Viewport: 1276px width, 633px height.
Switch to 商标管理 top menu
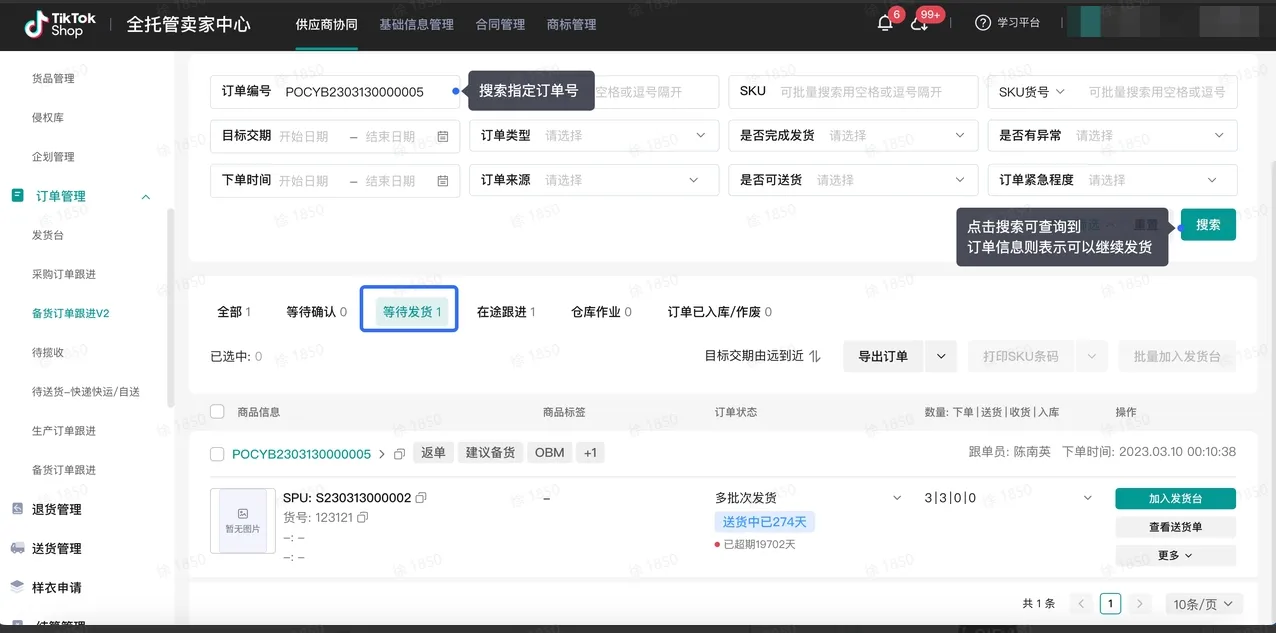[572, 24]
